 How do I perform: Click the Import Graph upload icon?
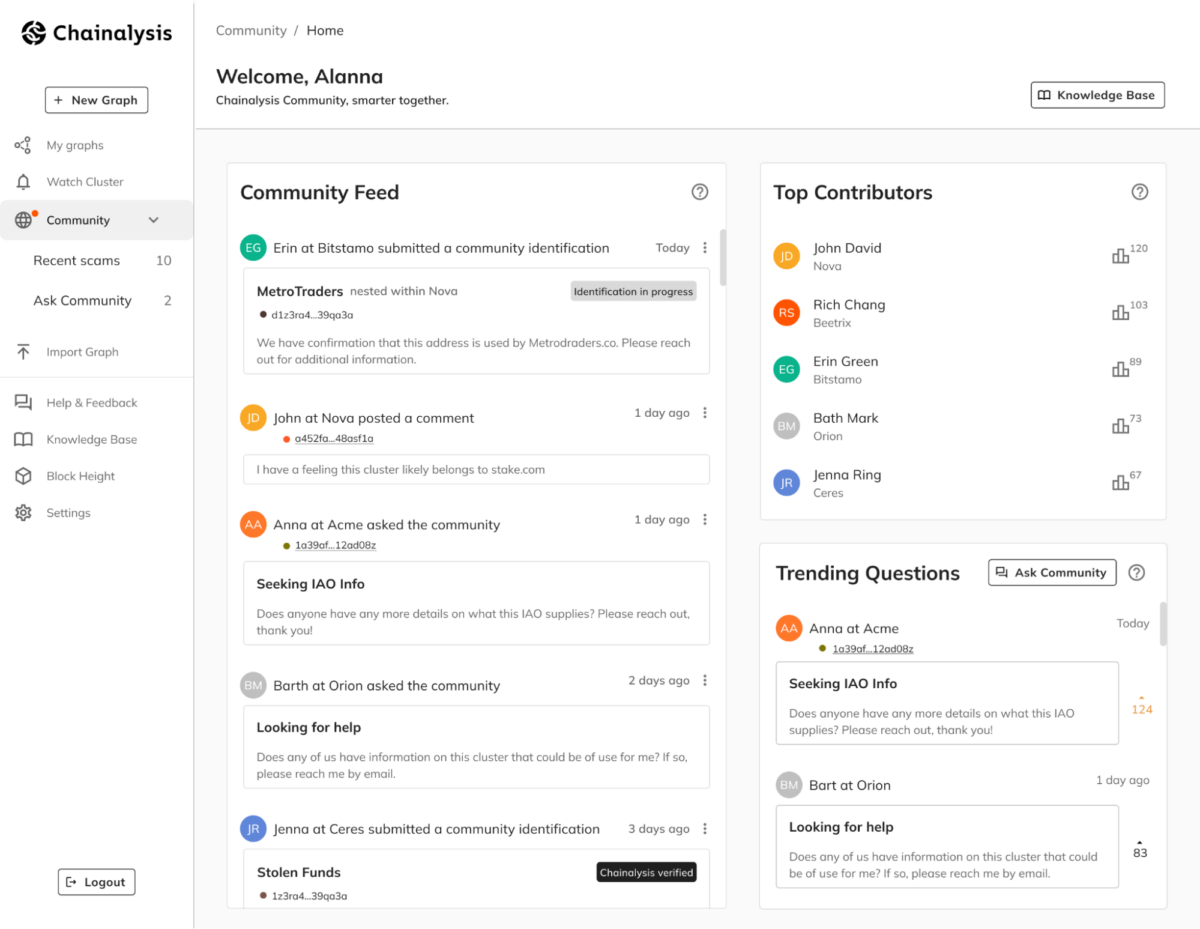(x=22, y=352)
